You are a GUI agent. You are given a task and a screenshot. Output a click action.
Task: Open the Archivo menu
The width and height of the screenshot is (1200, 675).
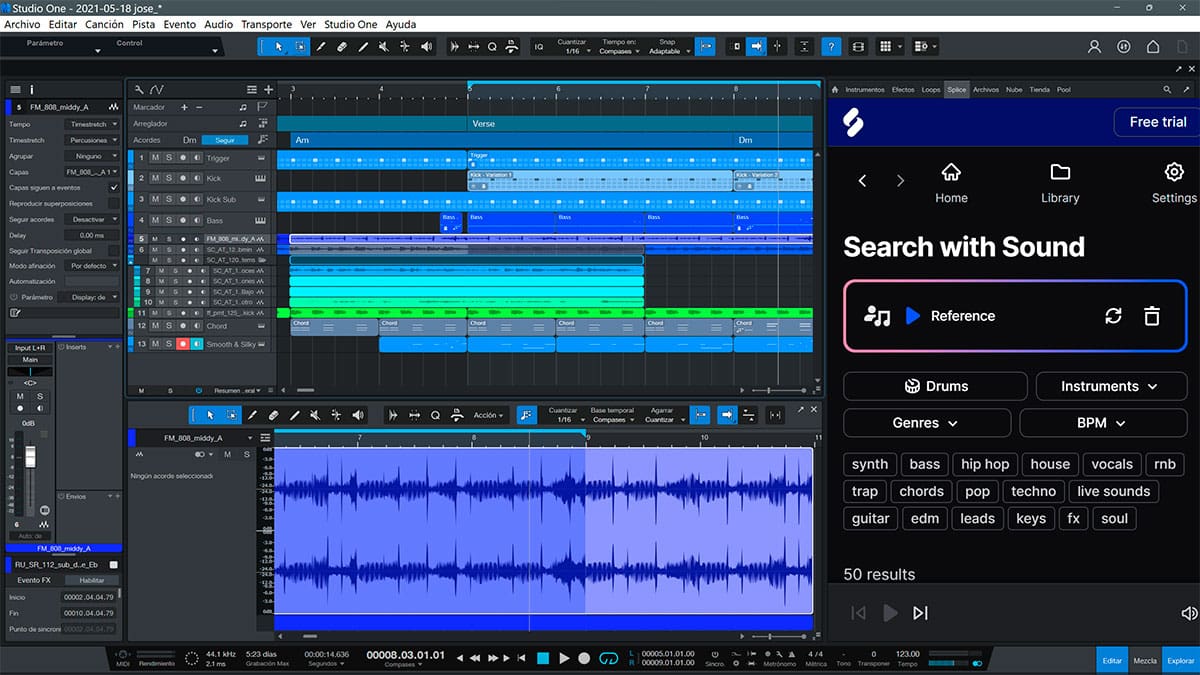pyautogui.click(x=23, y=24)
